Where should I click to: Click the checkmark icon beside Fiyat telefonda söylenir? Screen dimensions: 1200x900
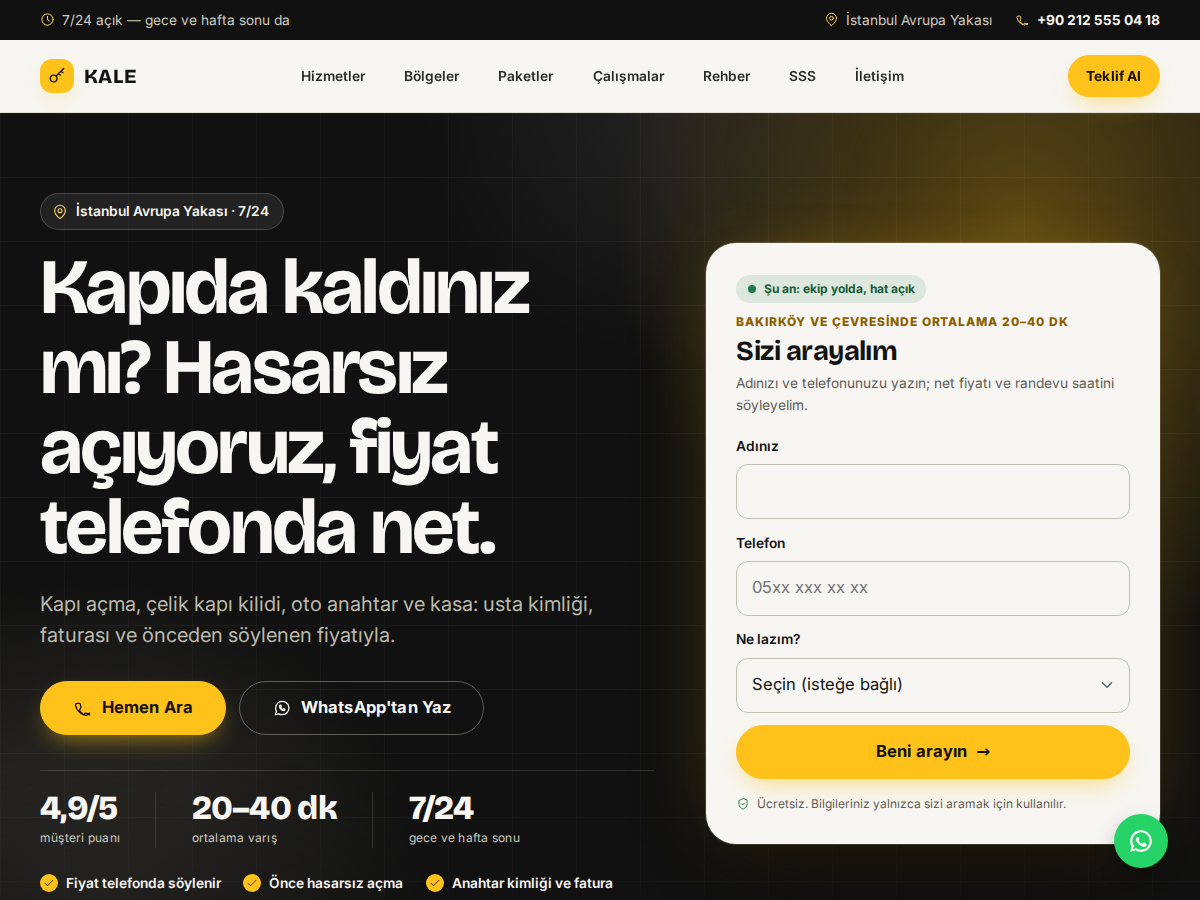49,883
